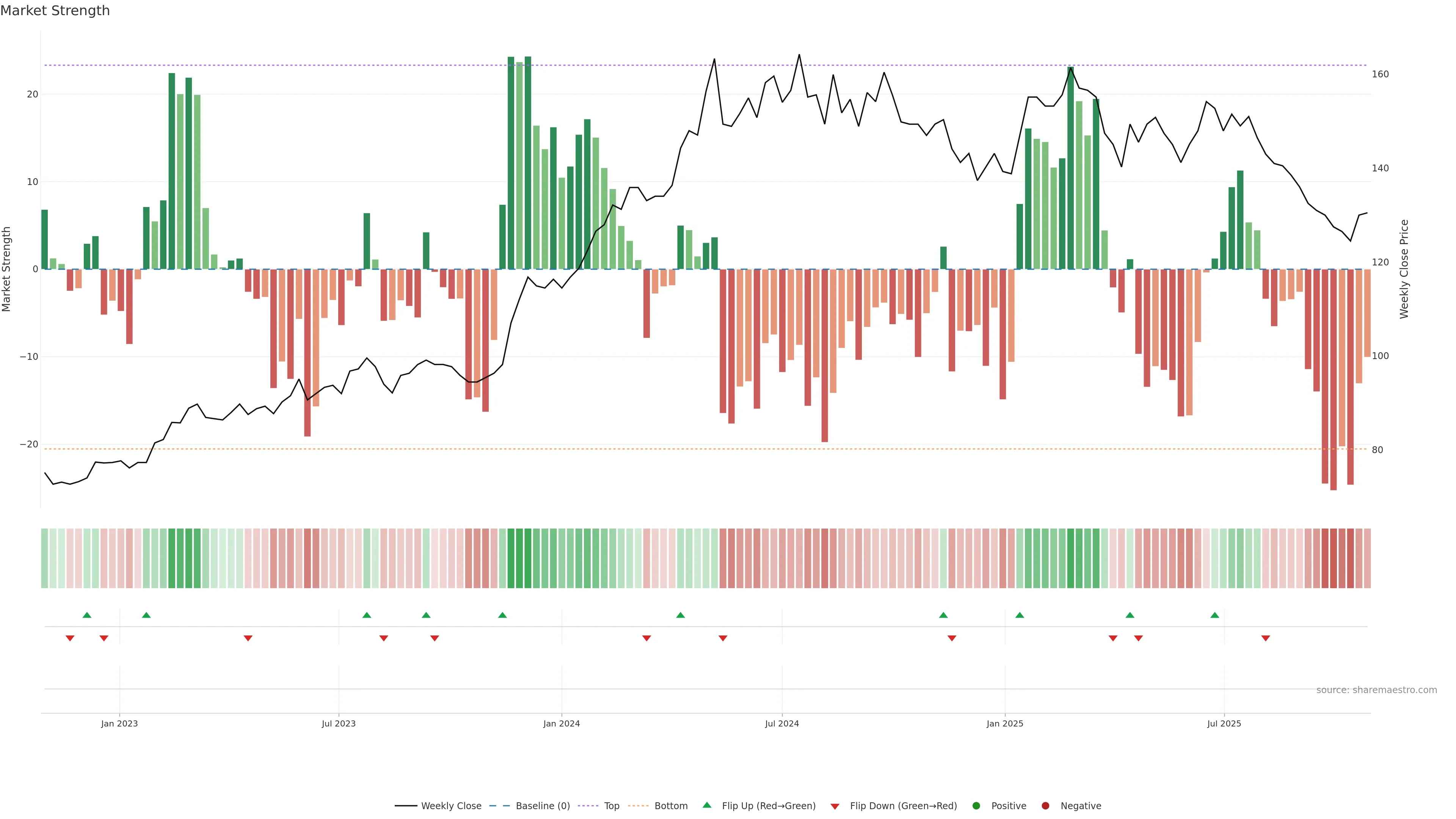The width and height of the screenshot is (1456, 819).
Task: Toggle the Top dotted line legend entry
Action: (x=612, y=806)
